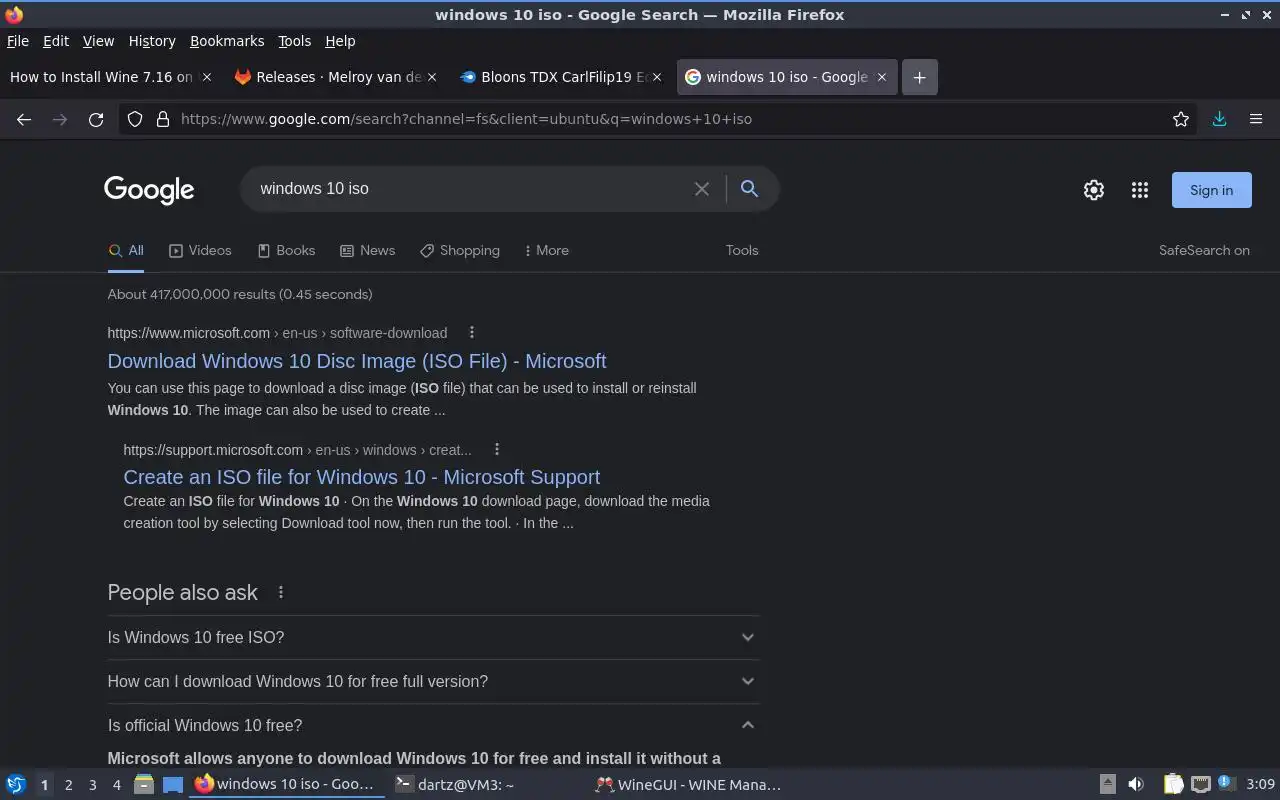The height and width of the screenshot is (800, 1280).
Task: Expand 'How can I download Windows 10' question
Action: pos(433,681)
